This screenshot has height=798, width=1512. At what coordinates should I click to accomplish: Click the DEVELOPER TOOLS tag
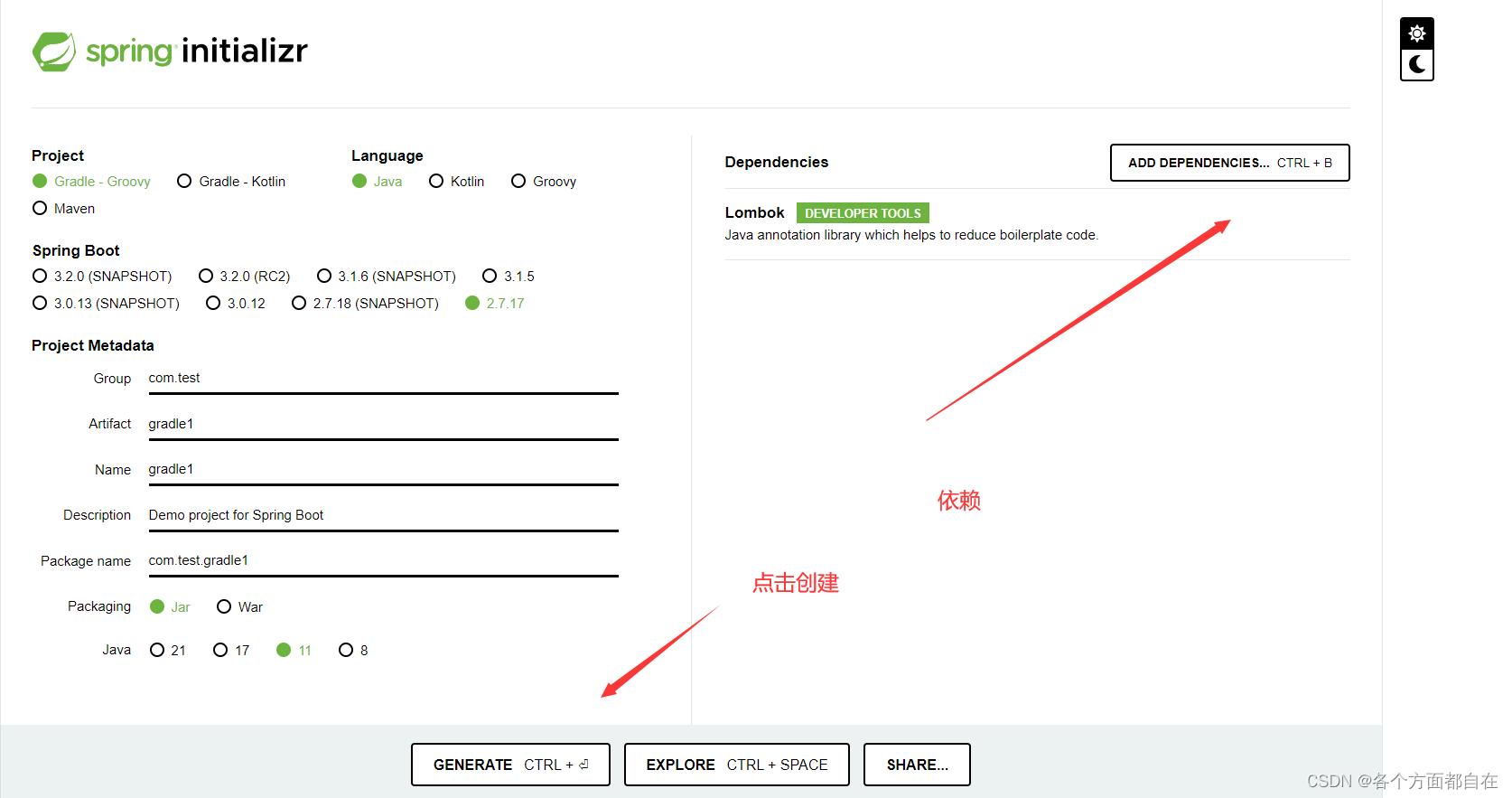click(x=863, y=213)
